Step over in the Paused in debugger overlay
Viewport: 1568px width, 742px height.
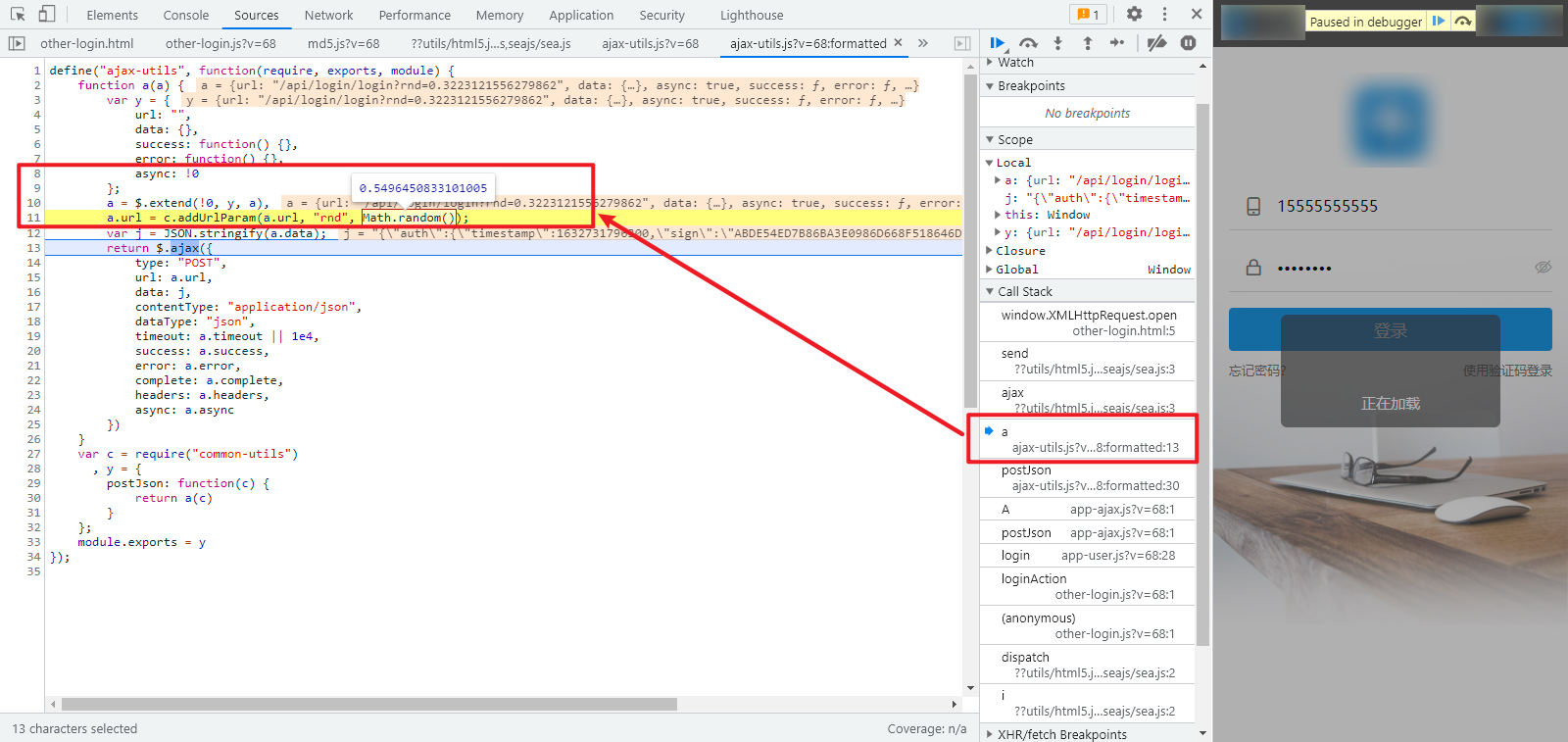[1463, 21]
